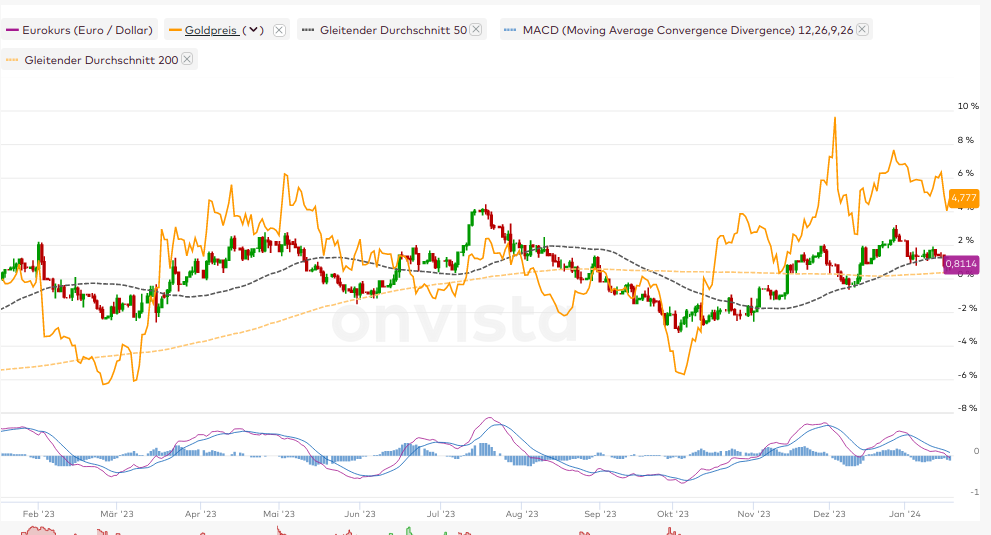991x535 pixels.
Task: Click the purple 0,8114 price tag
Action: [961, 263]
